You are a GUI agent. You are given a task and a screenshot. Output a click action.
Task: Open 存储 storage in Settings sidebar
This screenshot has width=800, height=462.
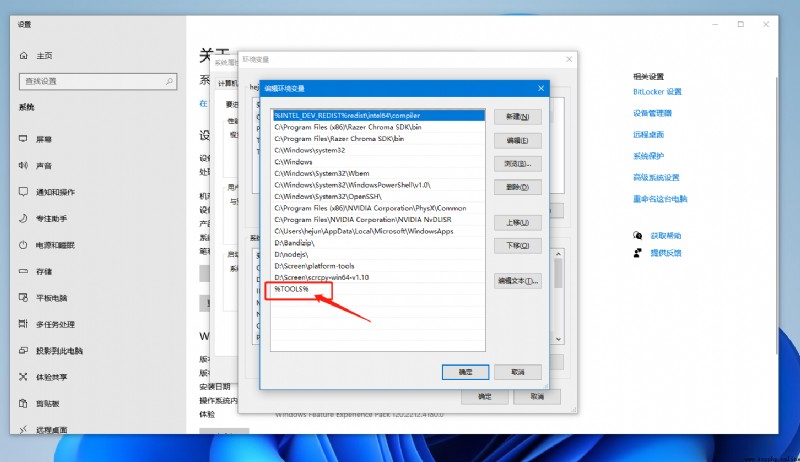tap(36, 272)
